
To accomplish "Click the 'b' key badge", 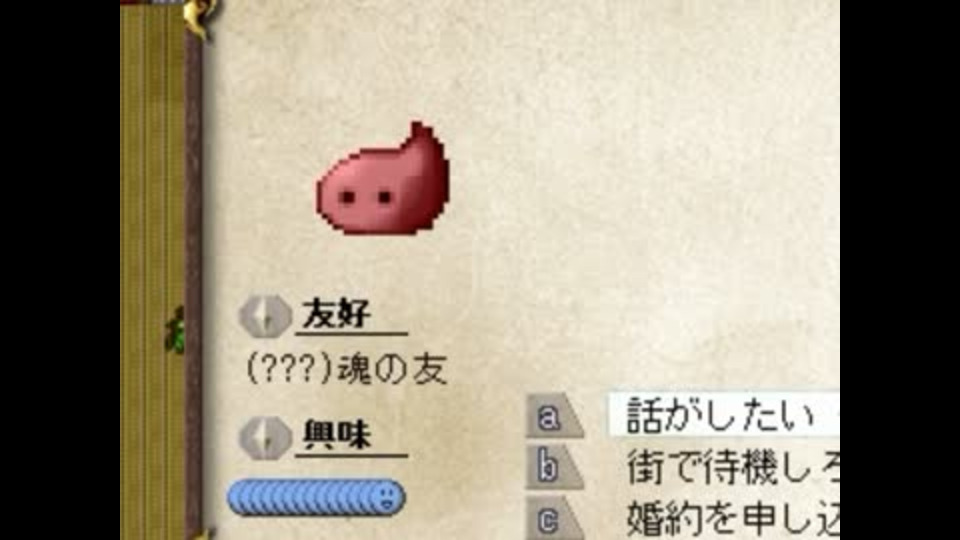I will (553, 468).
